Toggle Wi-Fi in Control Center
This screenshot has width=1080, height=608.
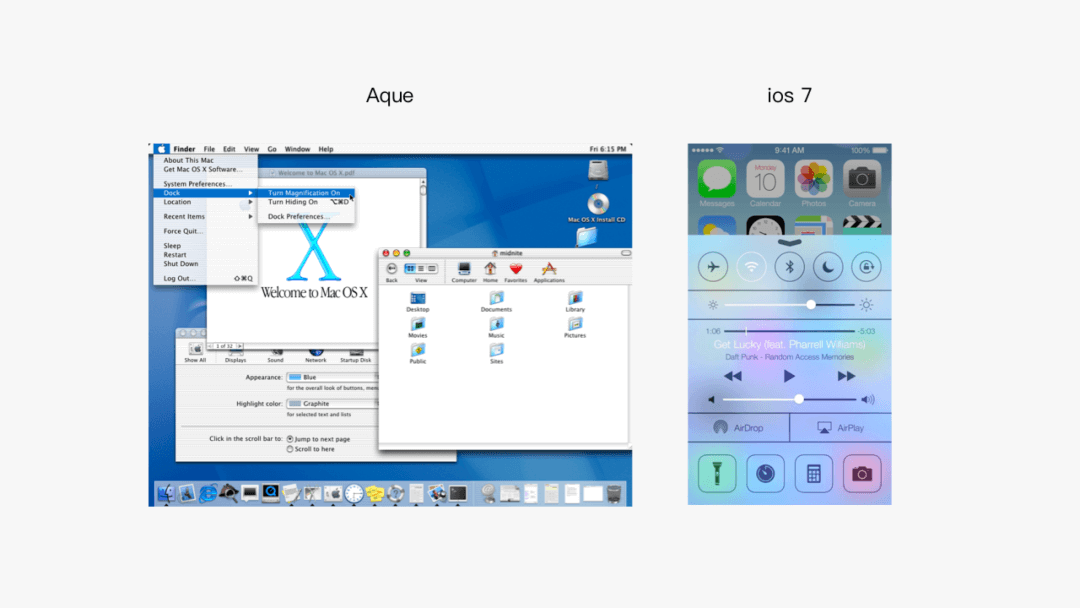(751, 267)
